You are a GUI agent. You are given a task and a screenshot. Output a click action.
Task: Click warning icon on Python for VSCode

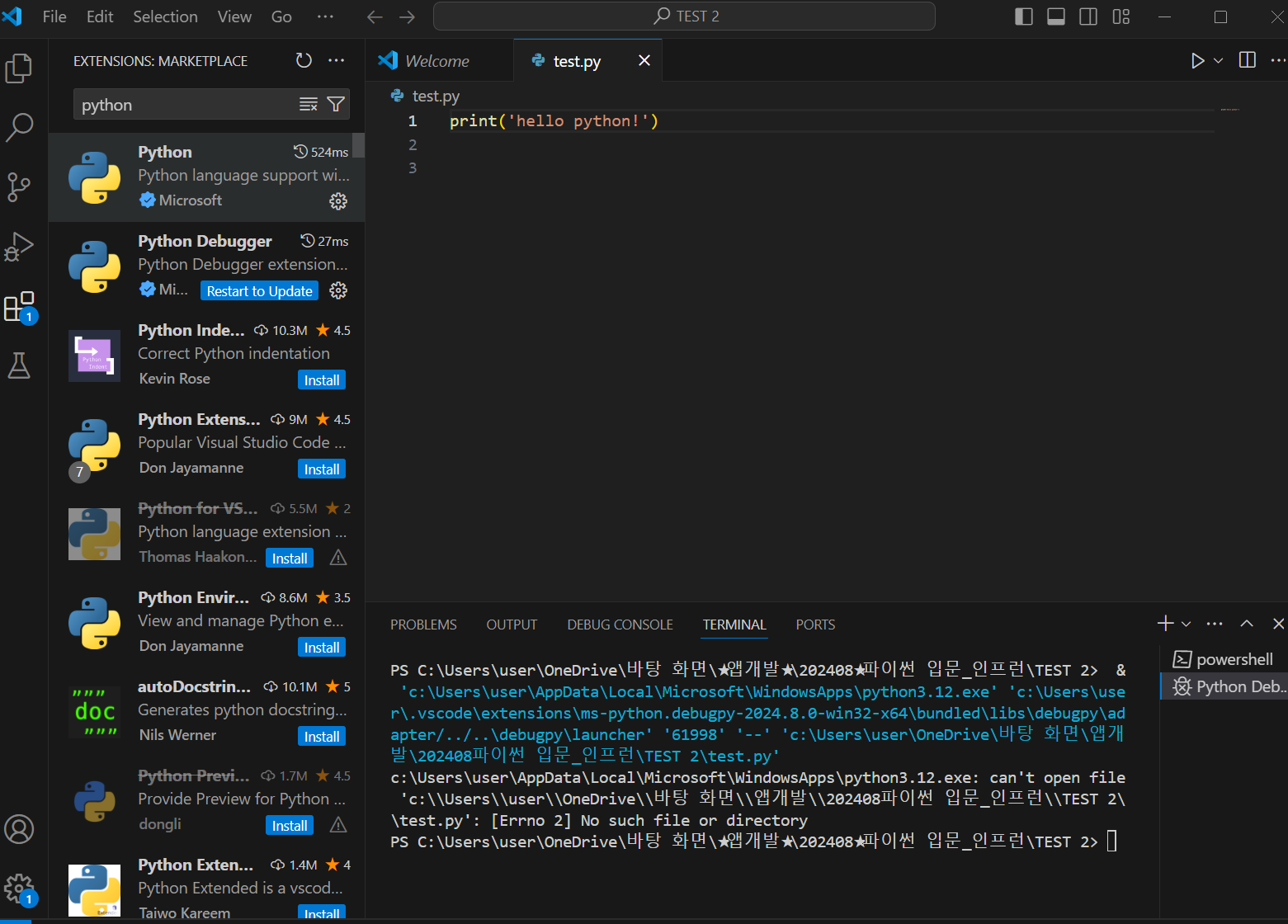click(x=338, y=559)
